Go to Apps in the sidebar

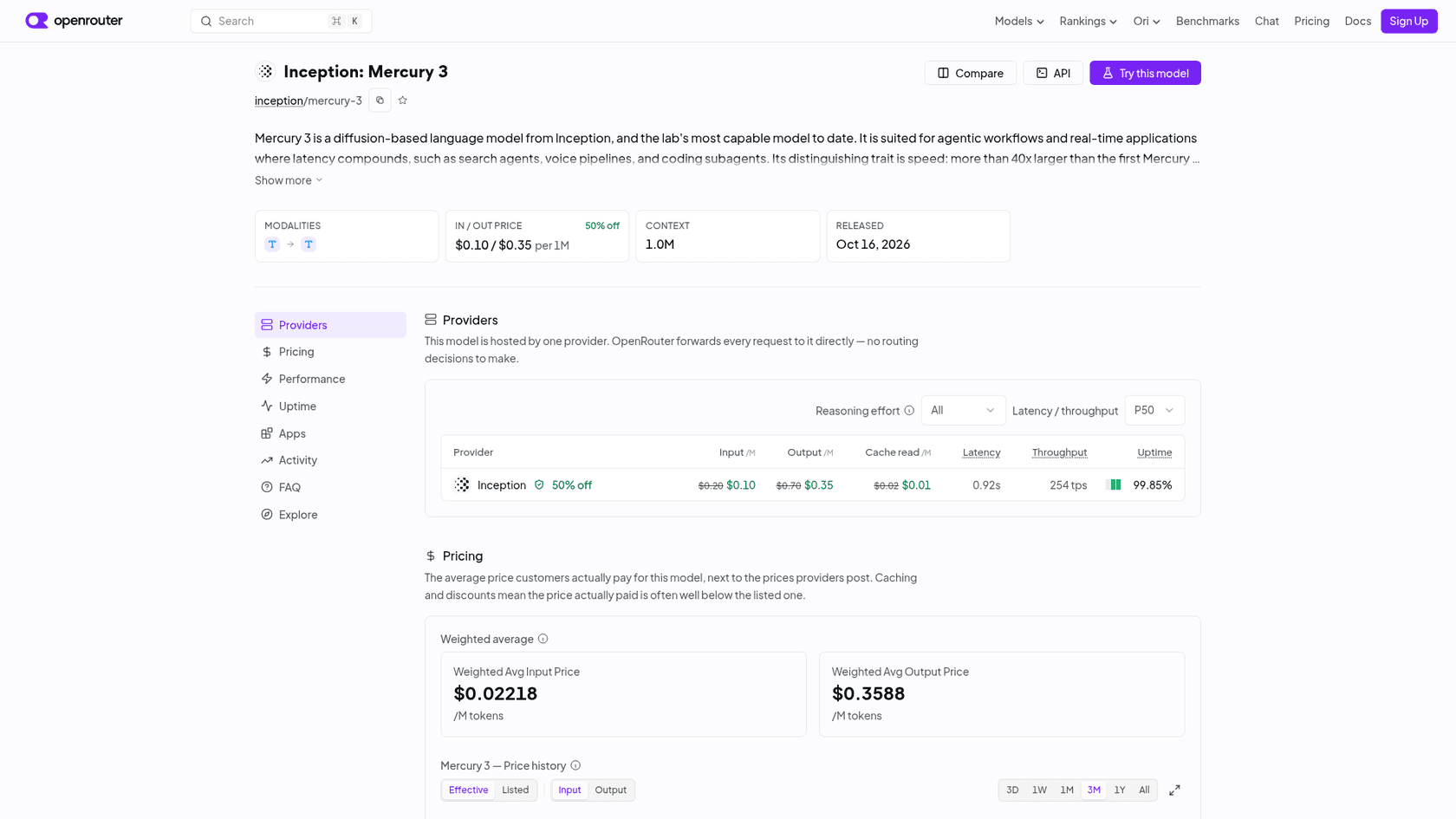point(330,433)
